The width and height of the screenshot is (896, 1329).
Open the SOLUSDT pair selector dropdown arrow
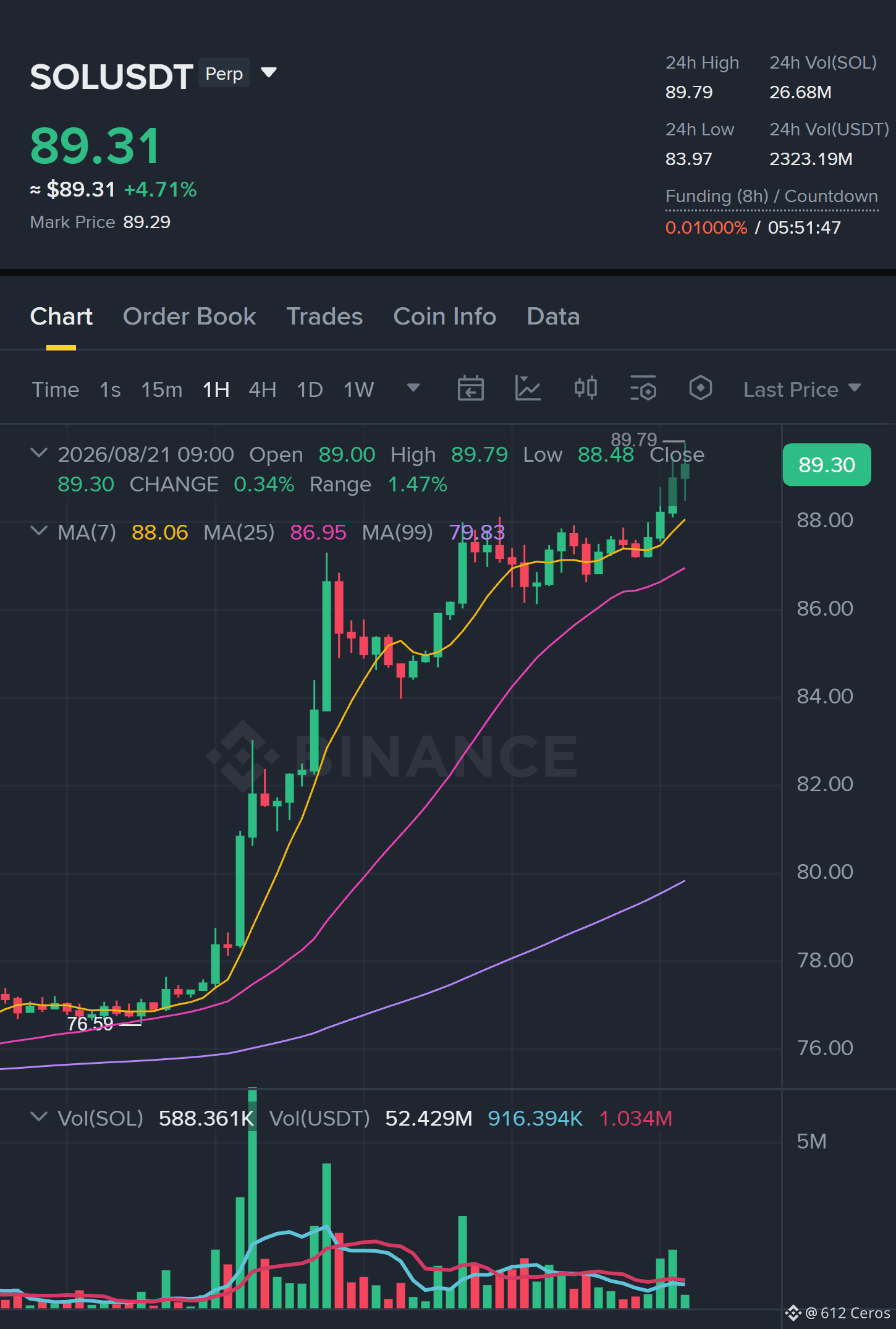[x=268, y=73]
